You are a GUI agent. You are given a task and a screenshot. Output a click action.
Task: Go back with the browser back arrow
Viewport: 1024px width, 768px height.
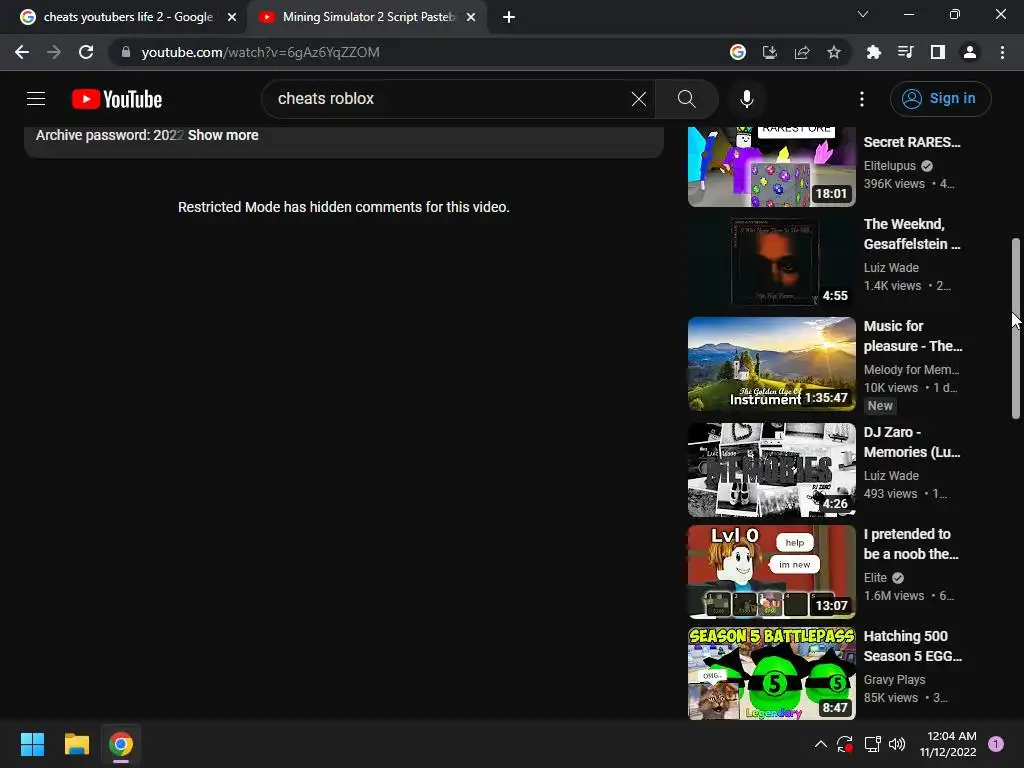22,52
